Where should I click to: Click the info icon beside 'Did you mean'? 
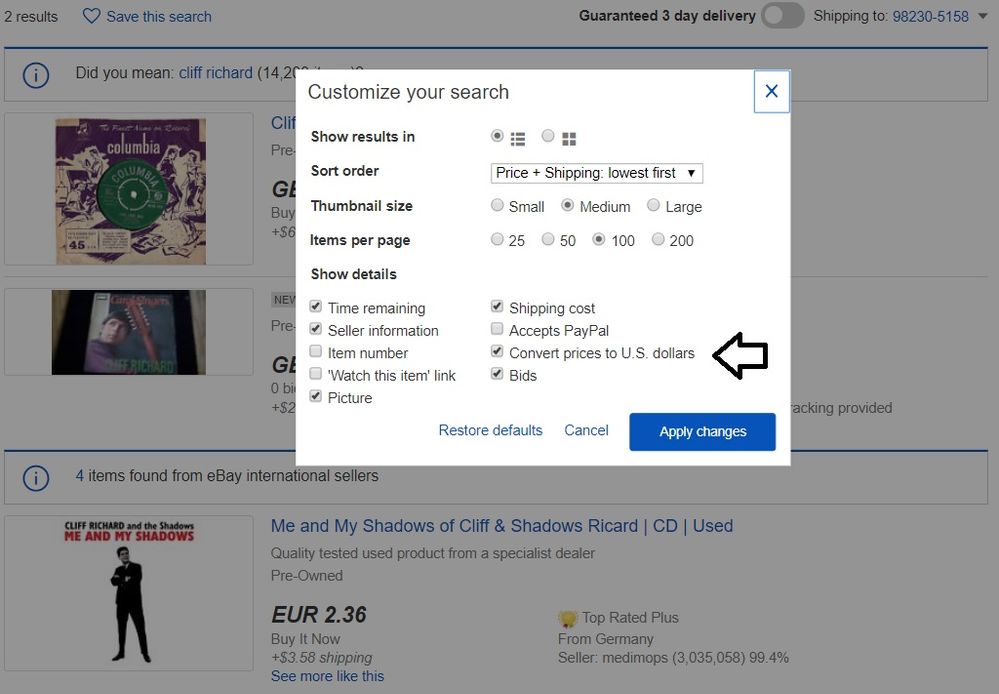point(36,74)
